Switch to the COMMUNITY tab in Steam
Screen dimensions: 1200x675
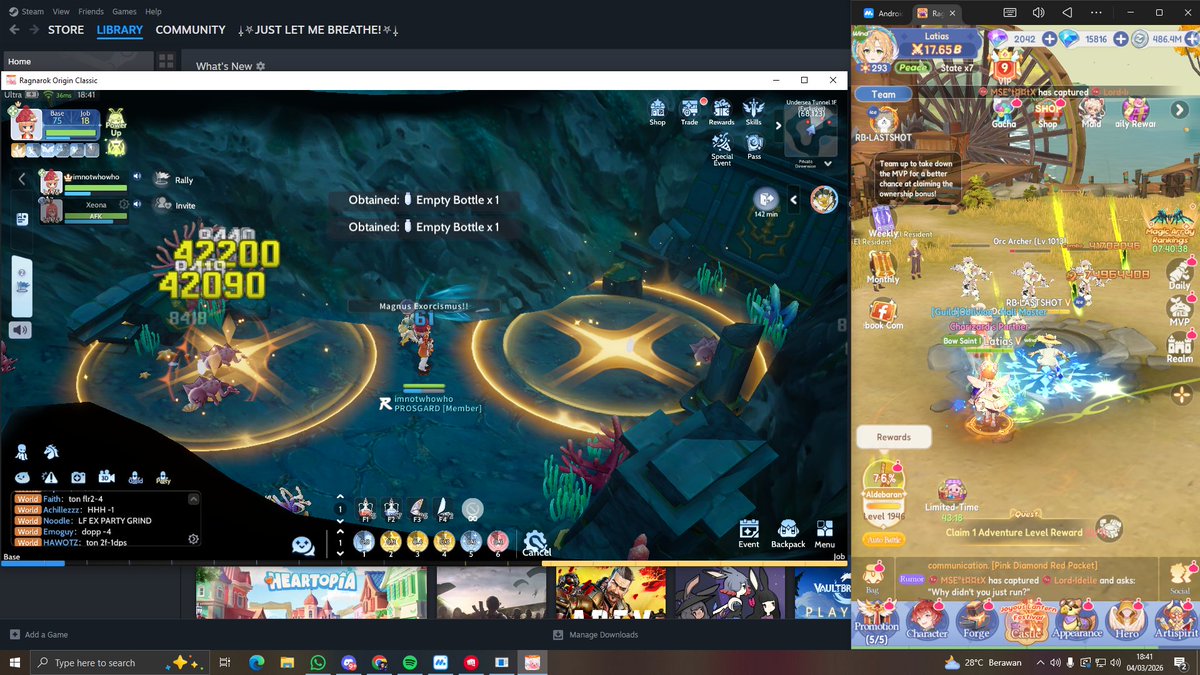[x=190, y=30]
